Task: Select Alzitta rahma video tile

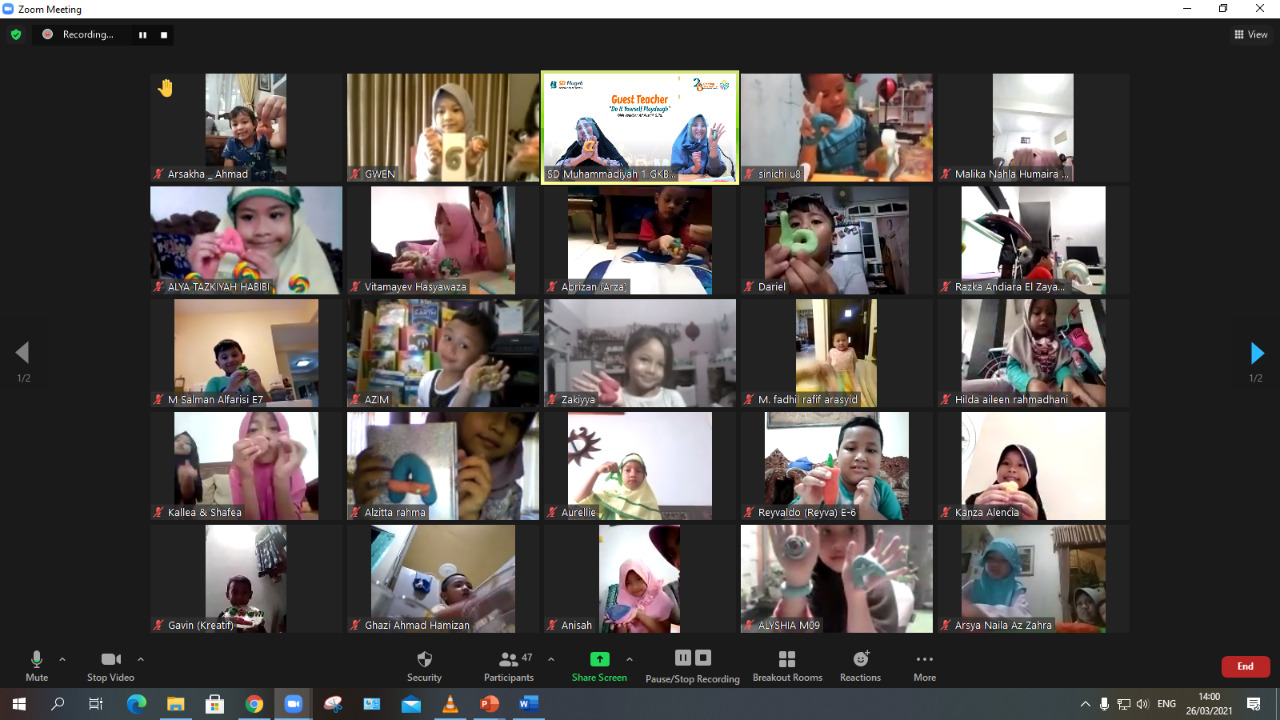Action: pyautogui.click(x=443, y=466)
